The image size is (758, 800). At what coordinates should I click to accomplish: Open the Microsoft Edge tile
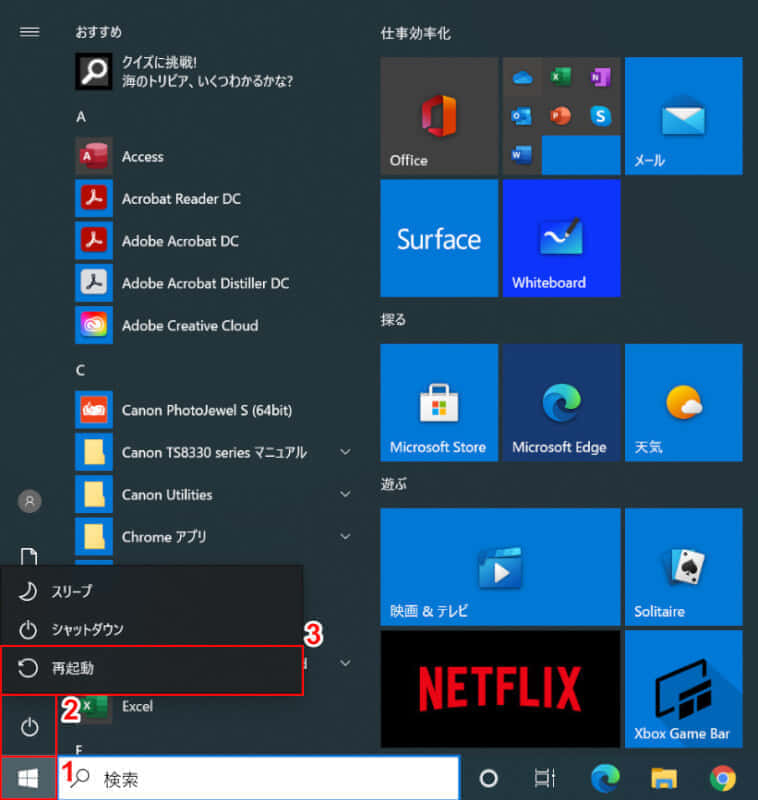coord(561,403)
